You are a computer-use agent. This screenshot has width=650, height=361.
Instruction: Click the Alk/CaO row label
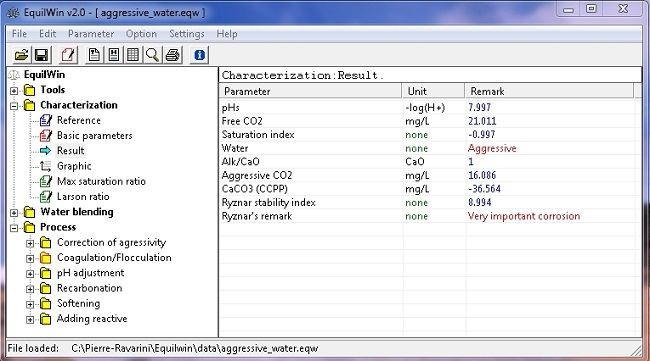point(240,162)
